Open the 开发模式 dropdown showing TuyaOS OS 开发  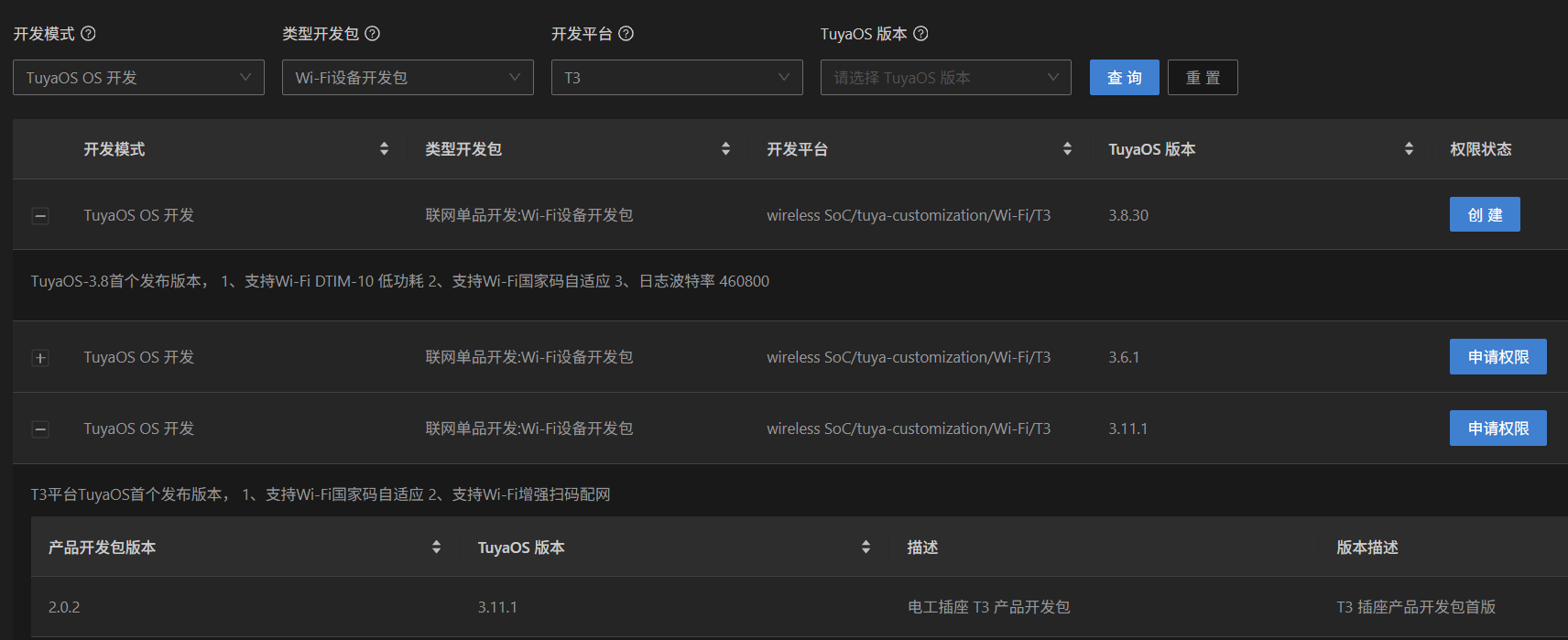(138, 78)
